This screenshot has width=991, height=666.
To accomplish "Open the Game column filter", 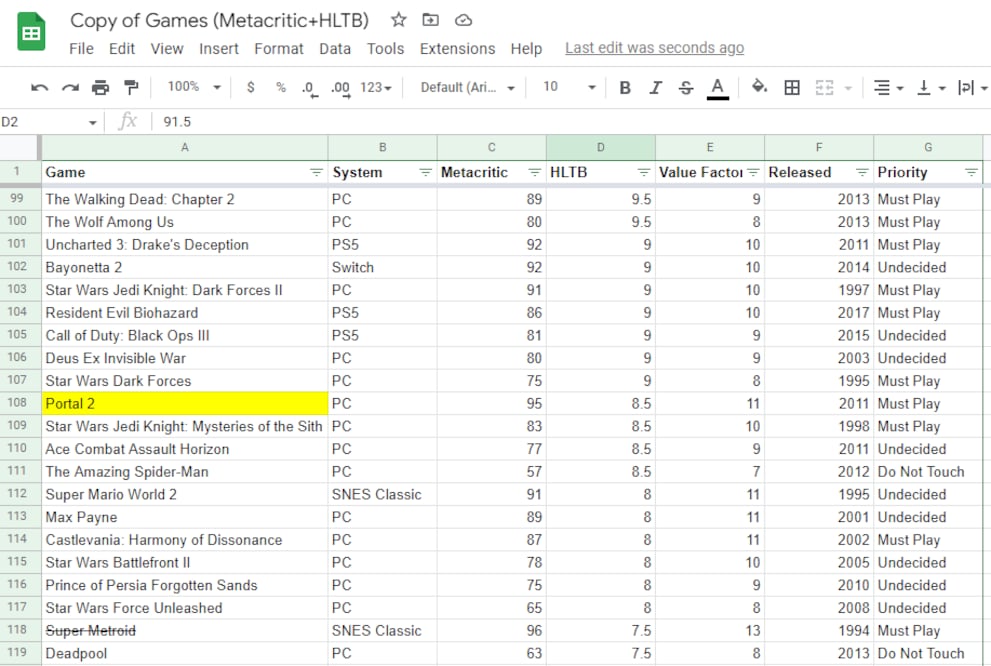I will point(316,173).
